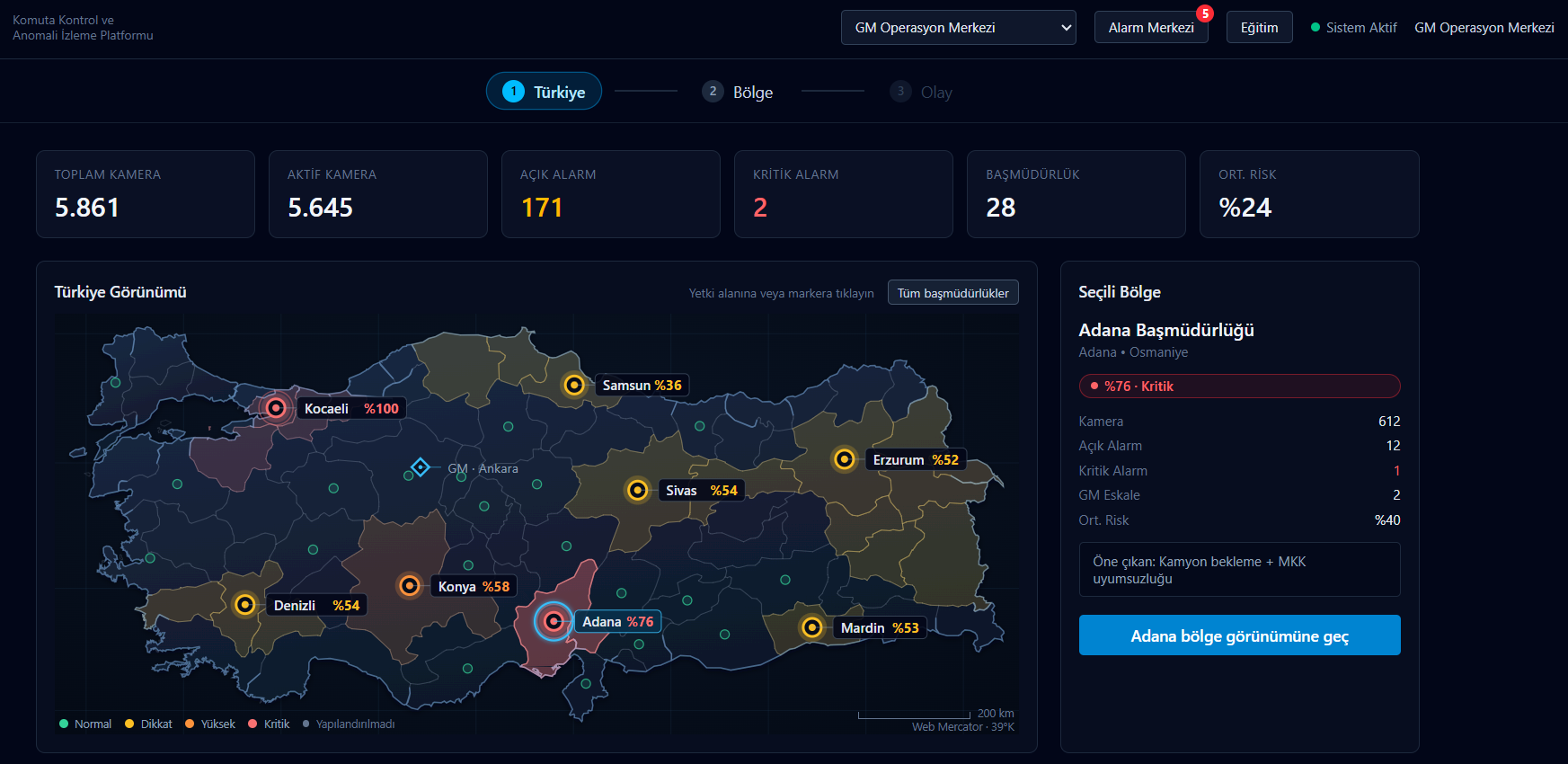Screen dimensions: 1568x764
Task: Go to the Bölge step
Action: (738, 92)
